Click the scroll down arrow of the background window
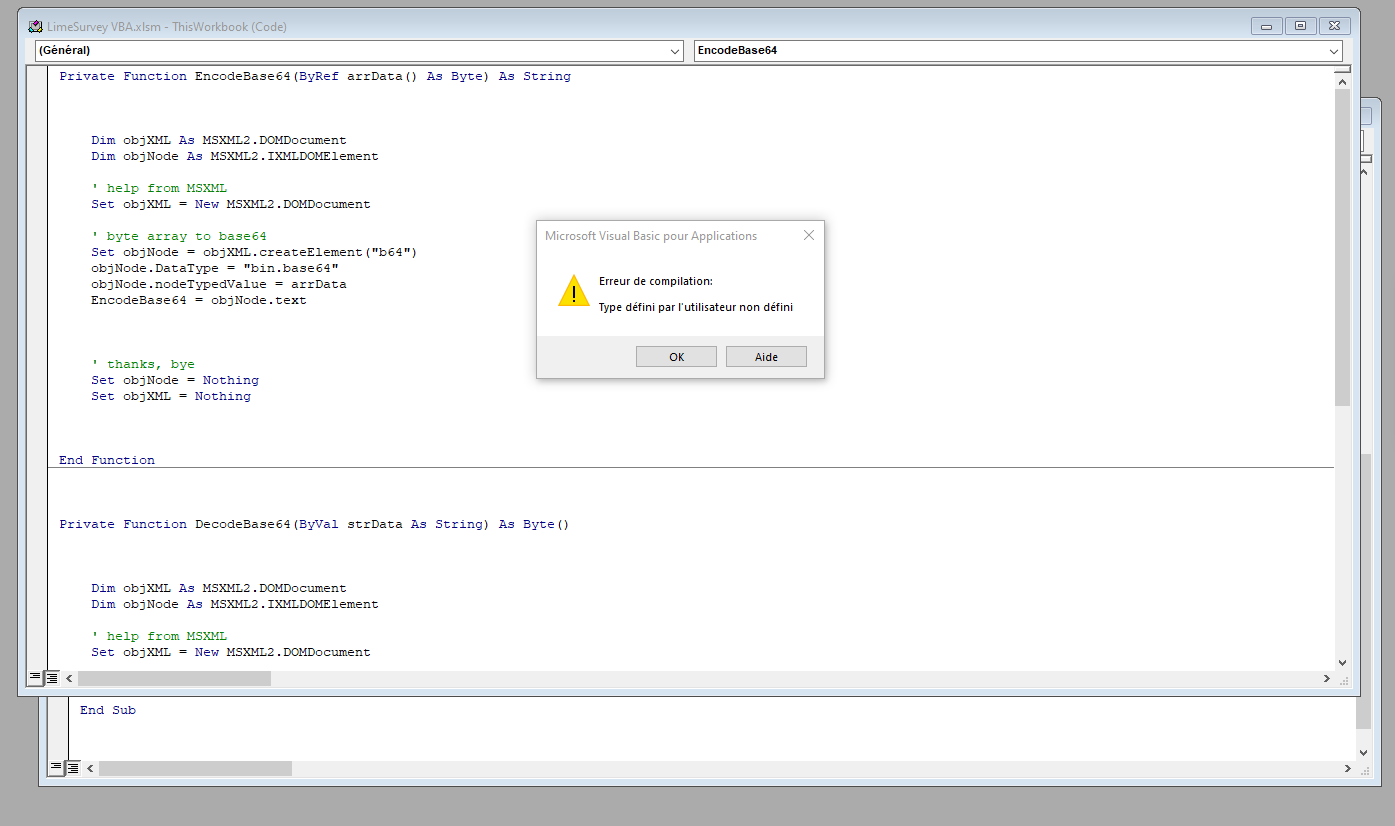Viewport: 1395px width, 826px height. pyautogui.click(x=1363, y=752)
